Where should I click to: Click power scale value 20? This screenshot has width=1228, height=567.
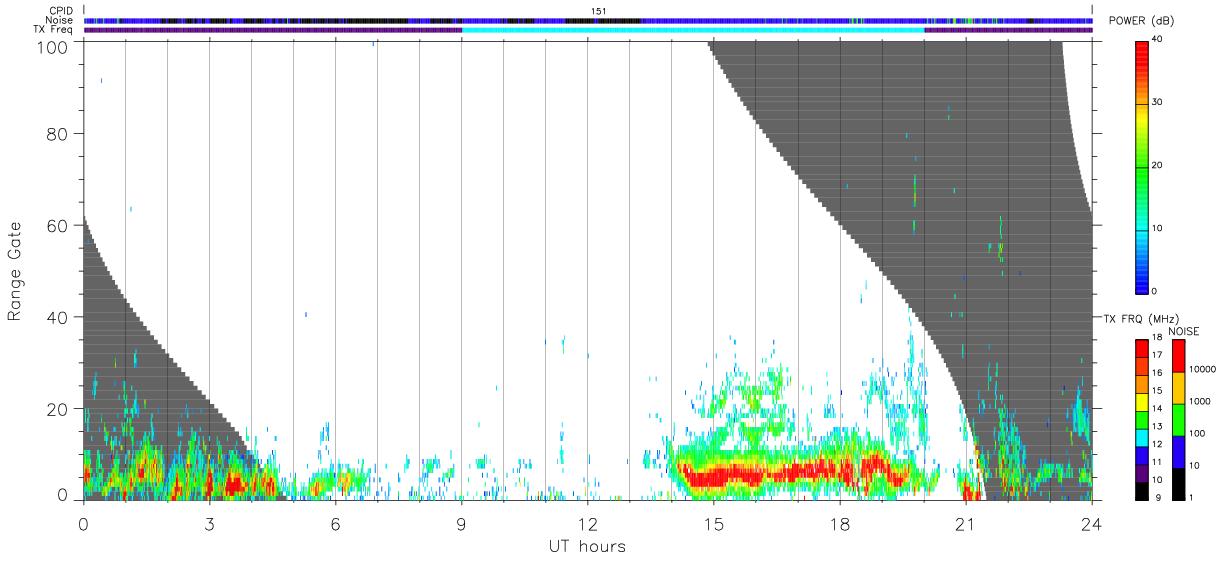pyautogui.click(x=1158, y=166)
